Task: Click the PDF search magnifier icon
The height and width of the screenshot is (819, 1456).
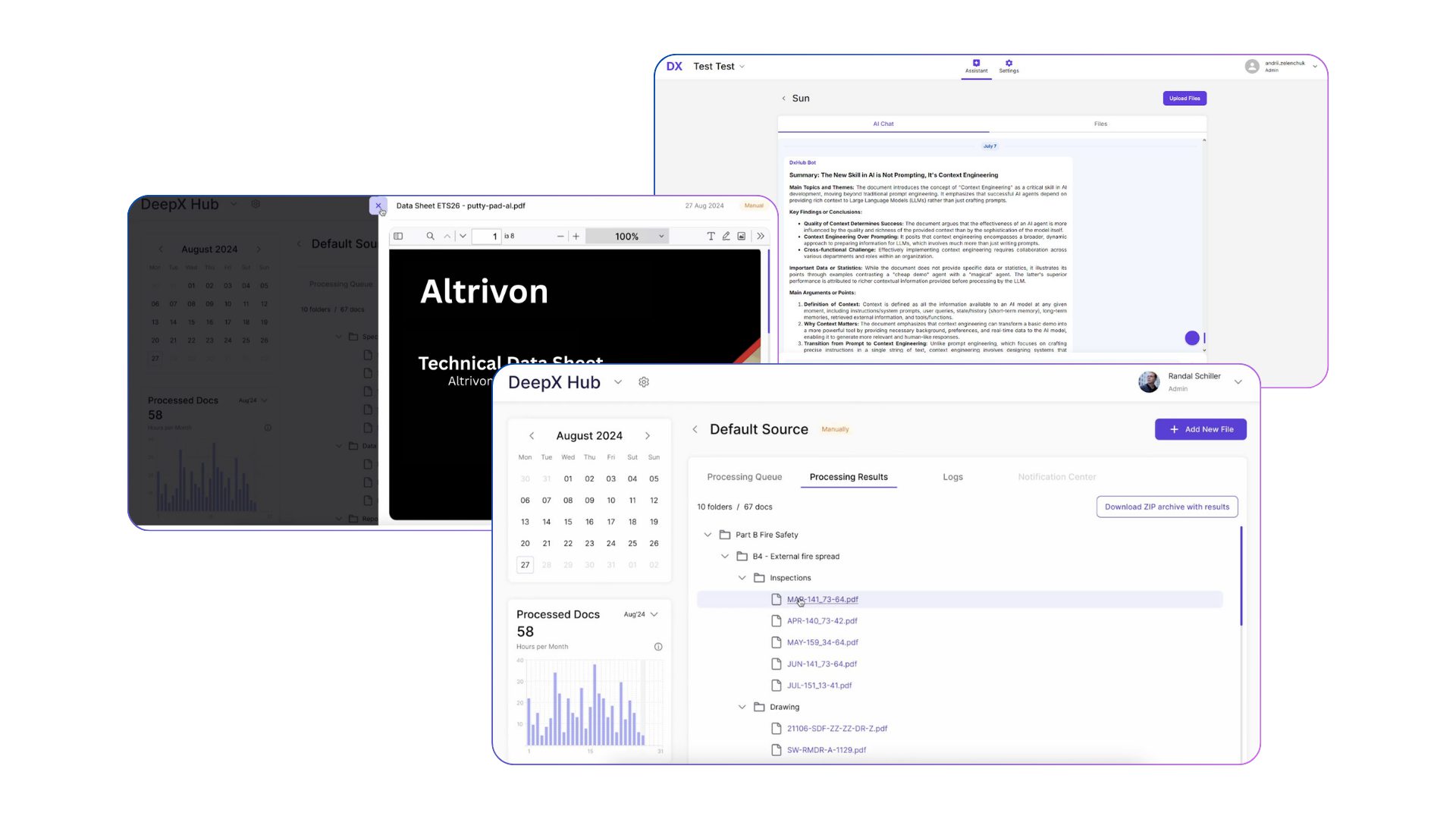Action: [x=430, y=236]
